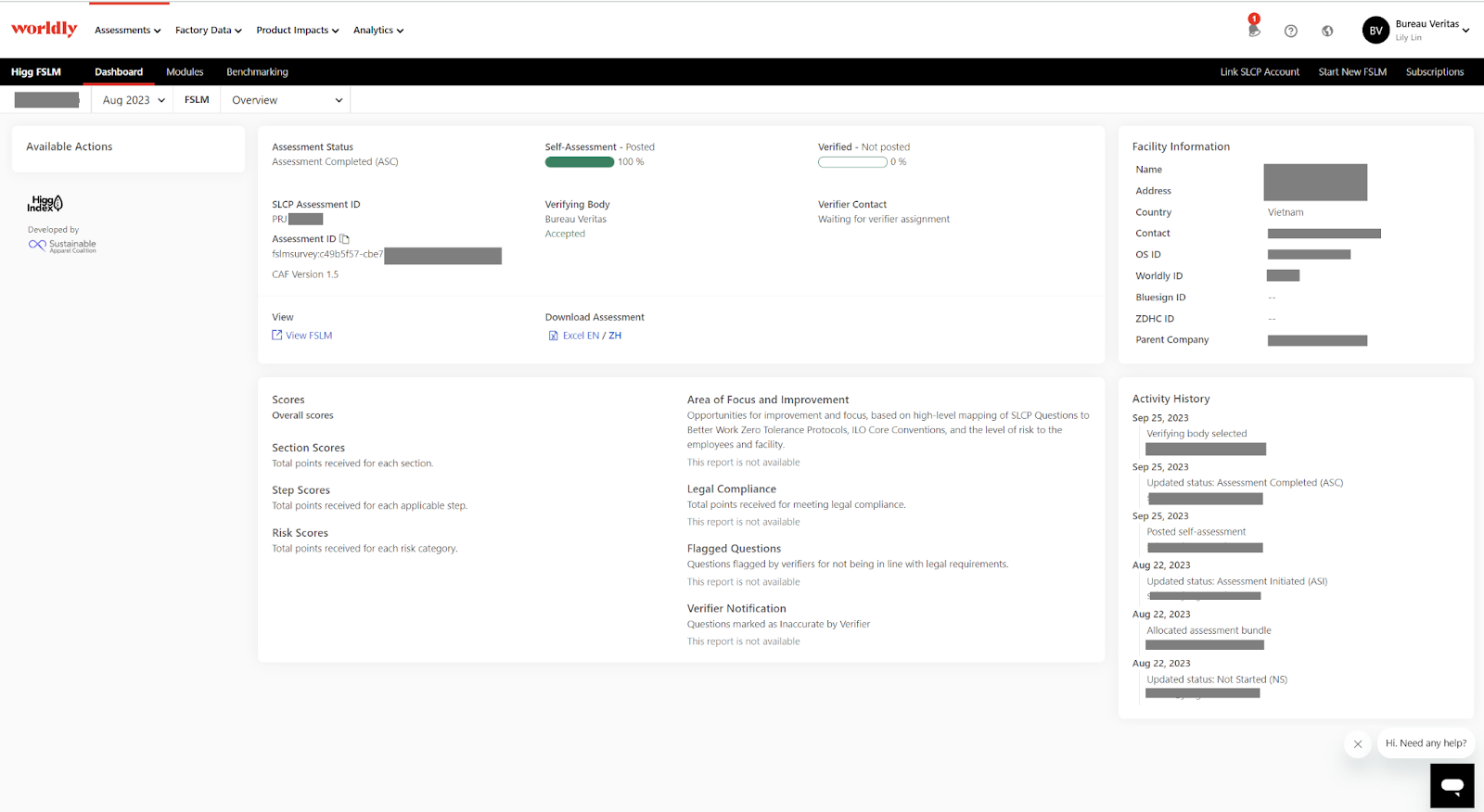
Task: Click the Risk Scores heading
Action: pos(300,533)
